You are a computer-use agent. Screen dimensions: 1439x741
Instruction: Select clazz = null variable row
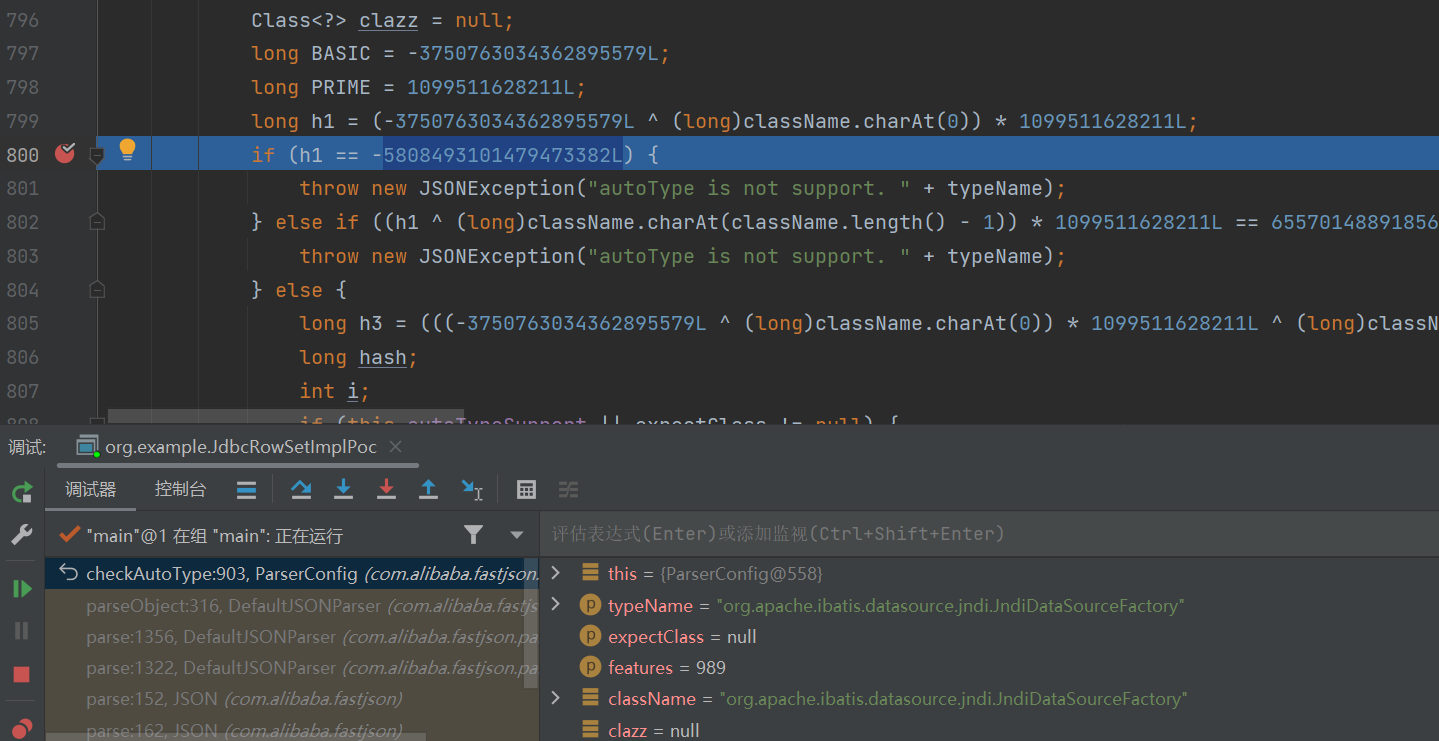click(654, 730)
